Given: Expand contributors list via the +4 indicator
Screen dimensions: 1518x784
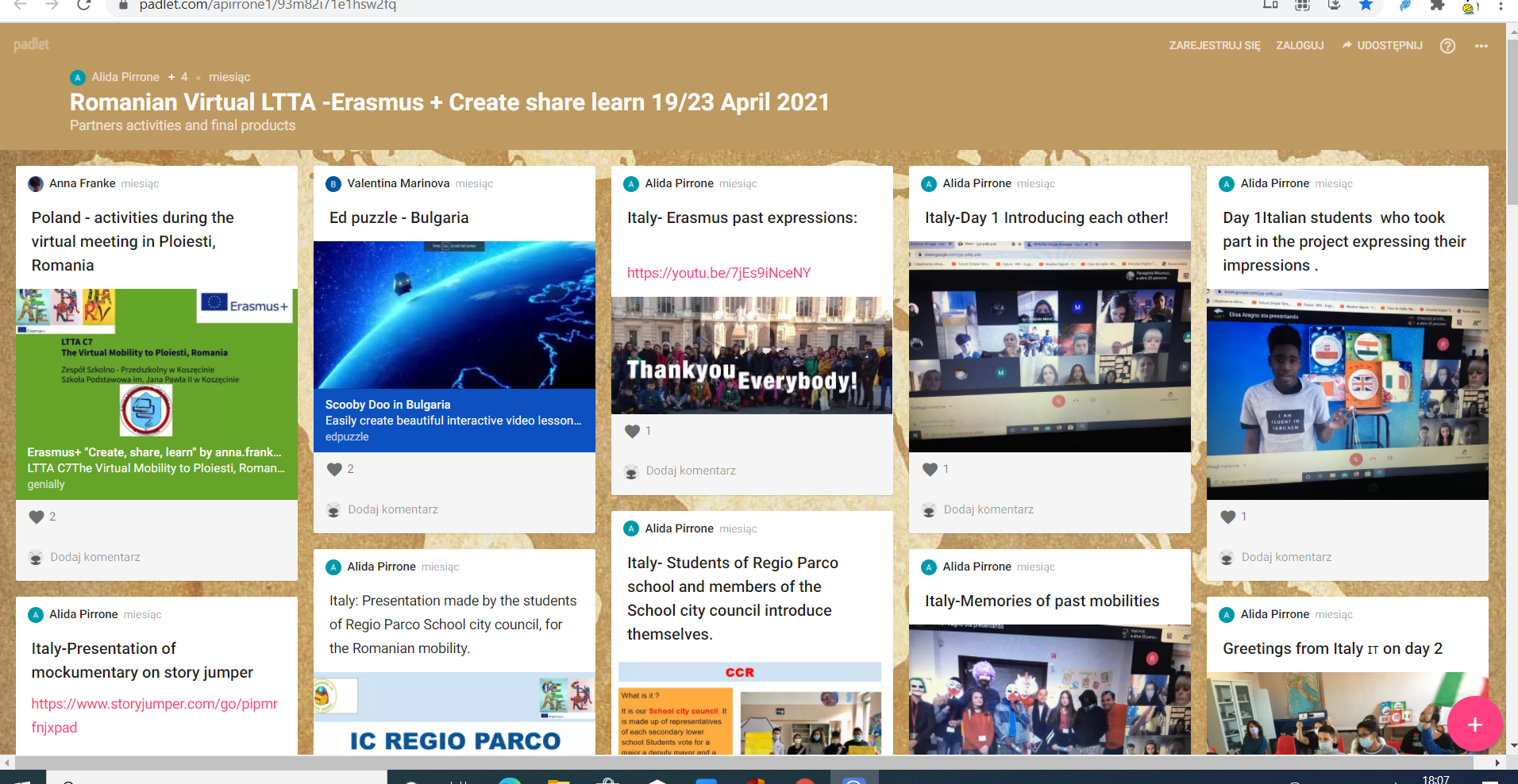Looking at the screenshot, I should (179, 77).
